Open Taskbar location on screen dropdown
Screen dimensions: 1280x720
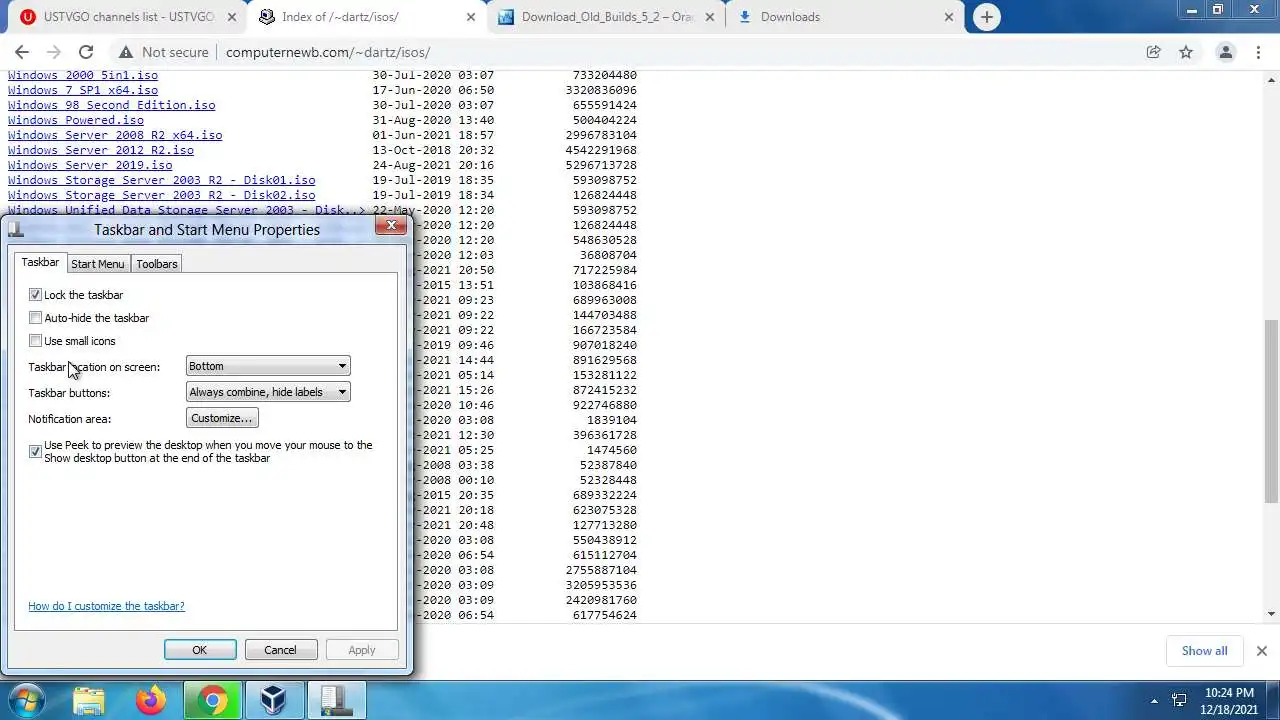point(268,366)
